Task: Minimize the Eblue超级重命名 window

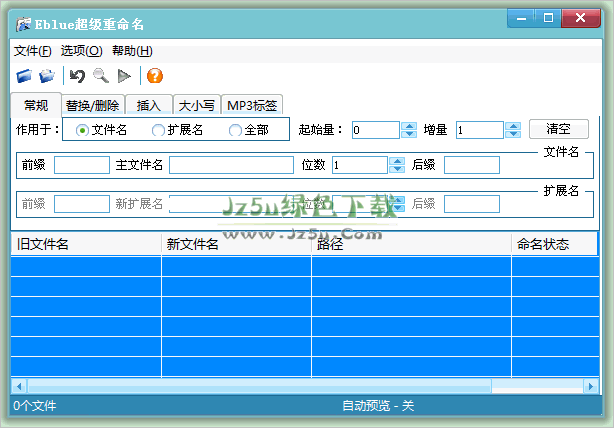Action: pyautogui.click(x=521, y=18)
